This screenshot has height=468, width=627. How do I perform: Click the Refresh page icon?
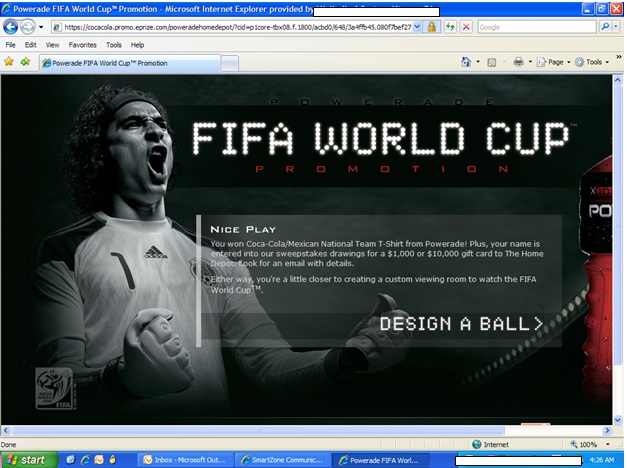coord(450,27)
